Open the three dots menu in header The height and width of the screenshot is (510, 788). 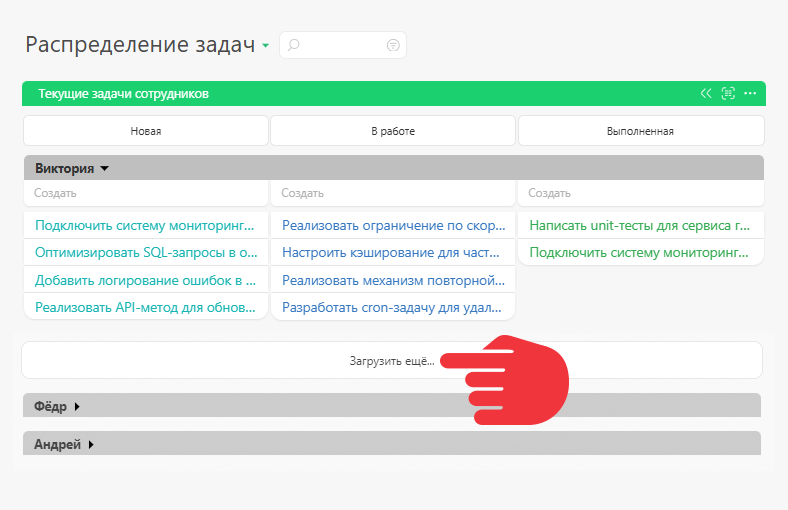click(750, 93)
